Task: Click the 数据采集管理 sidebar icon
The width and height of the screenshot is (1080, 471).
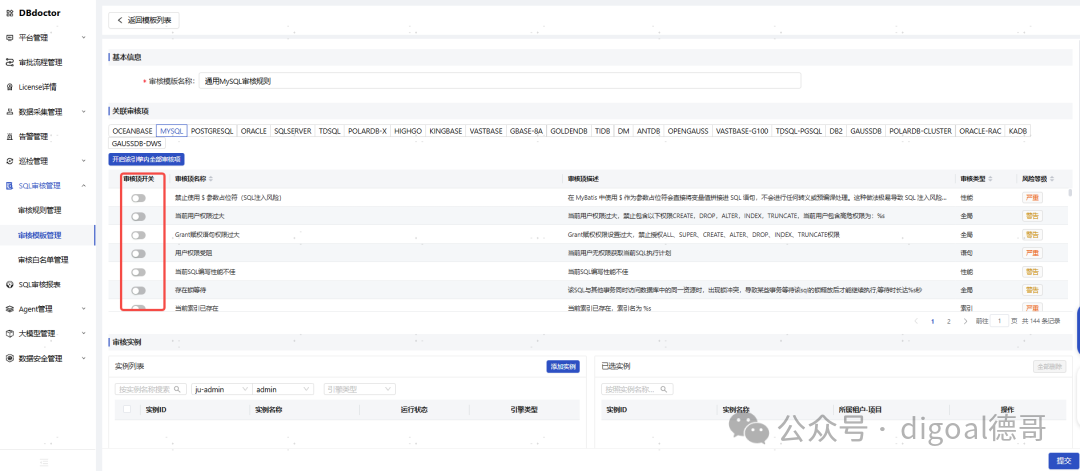Action: [10, 112]
